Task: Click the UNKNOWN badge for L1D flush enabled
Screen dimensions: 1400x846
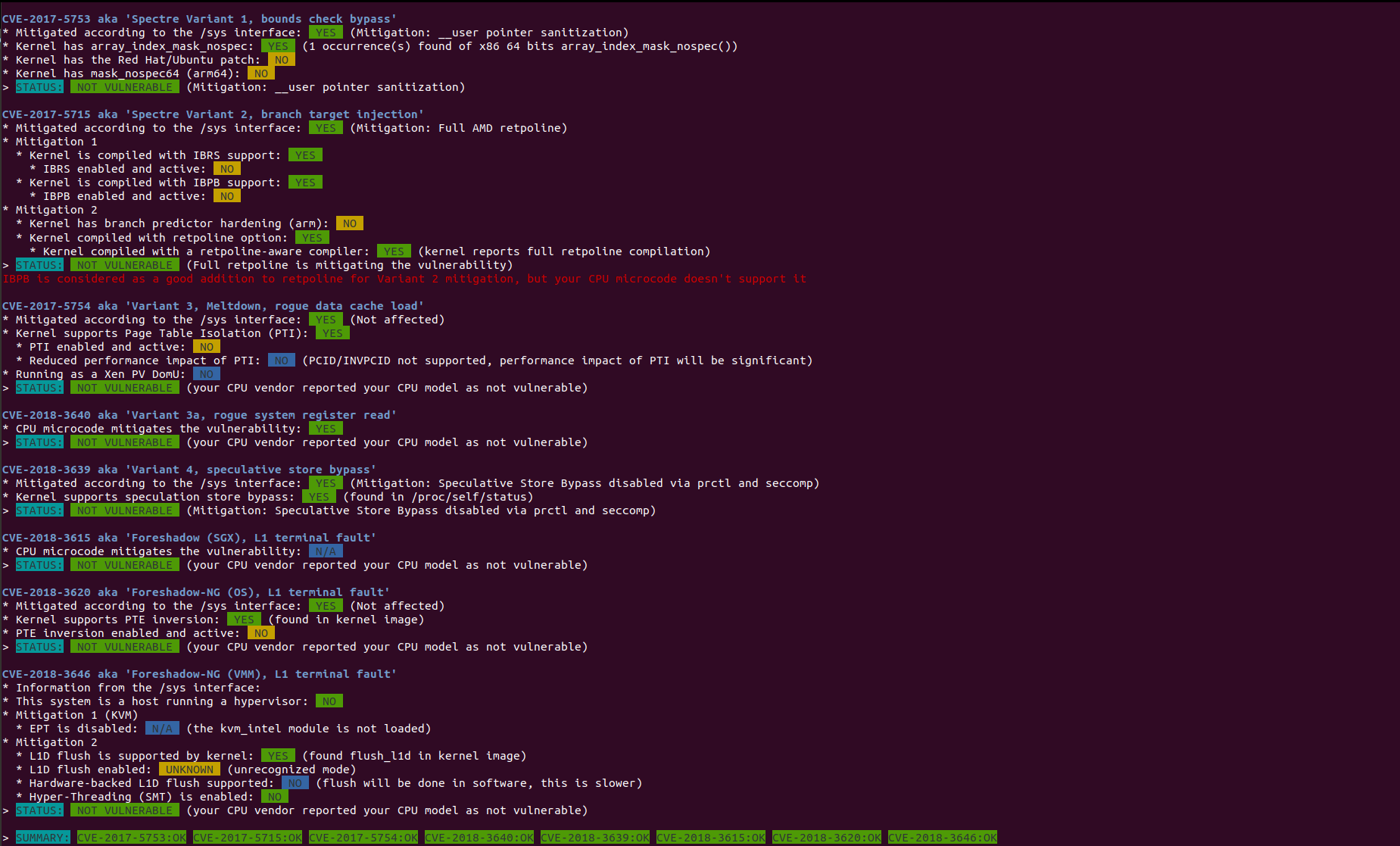Action: pyautogui.click(x=189, y=769)
